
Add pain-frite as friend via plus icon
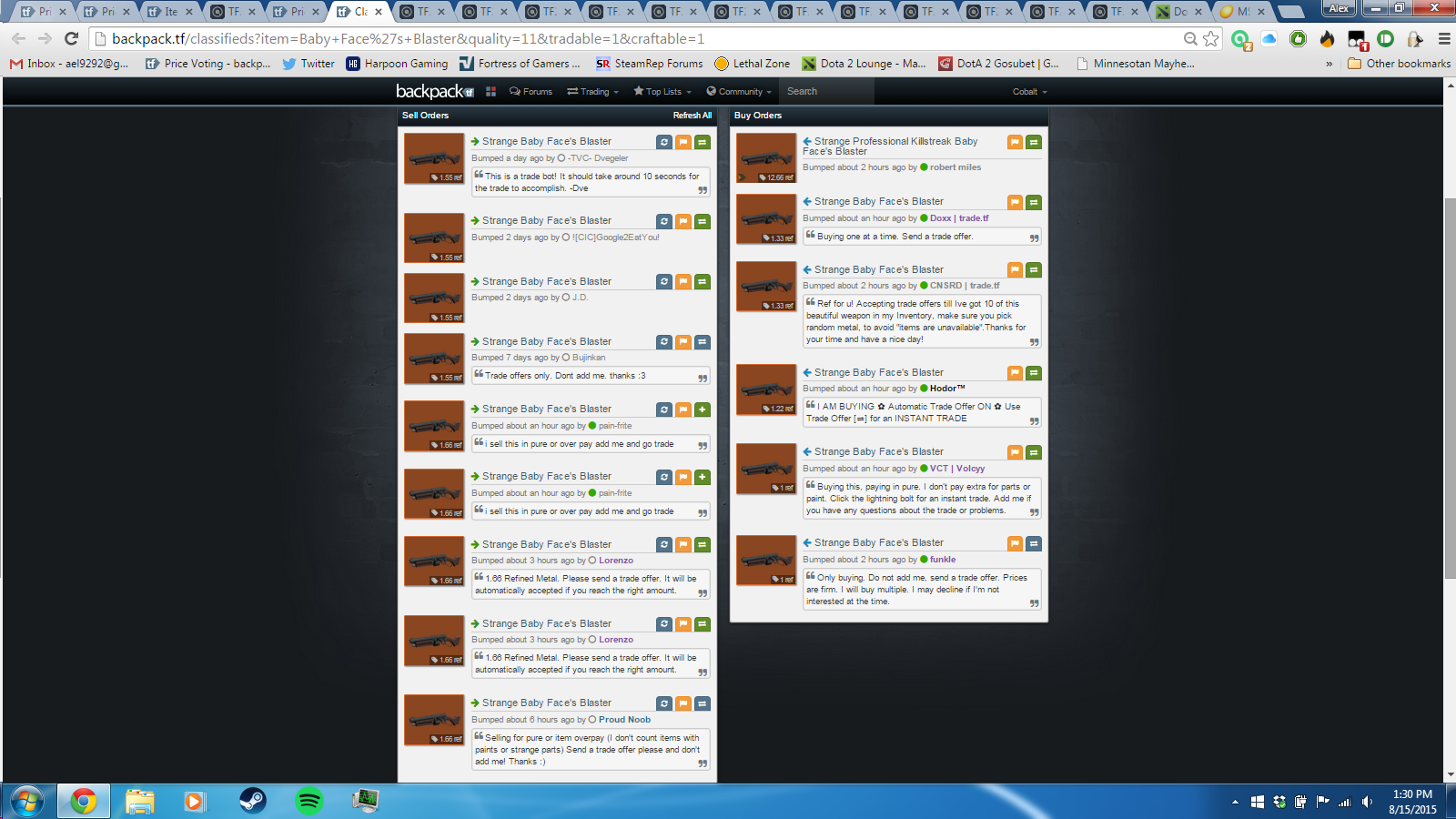[x=703, y=410]
